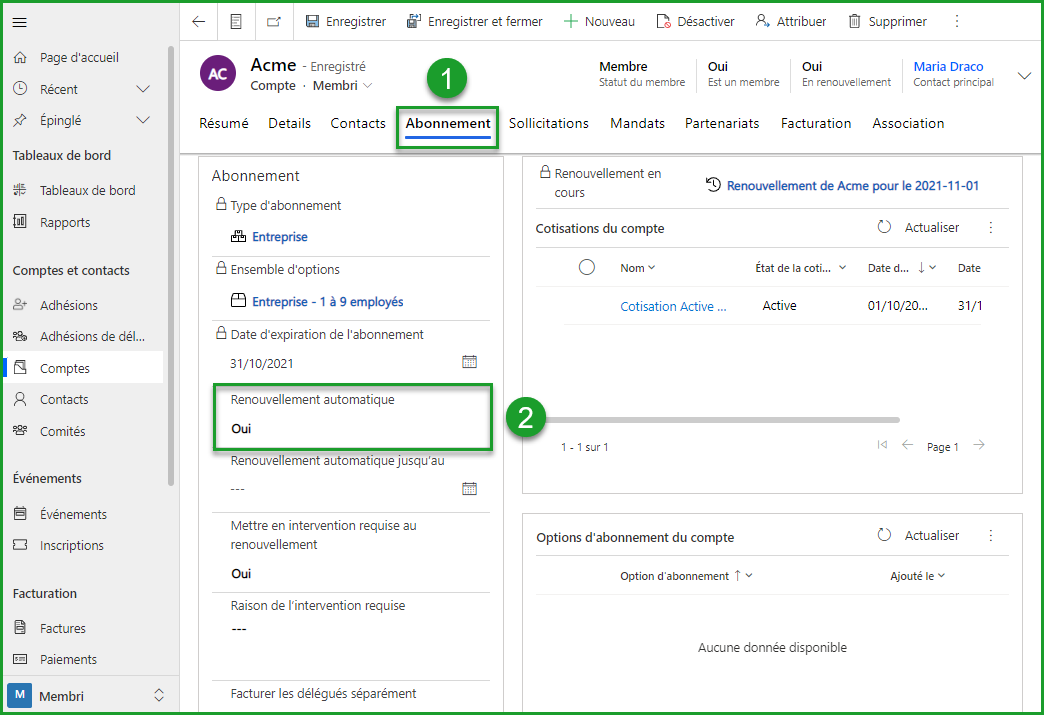
Task: Open the Facturation tab
Action: pos(815,123)
